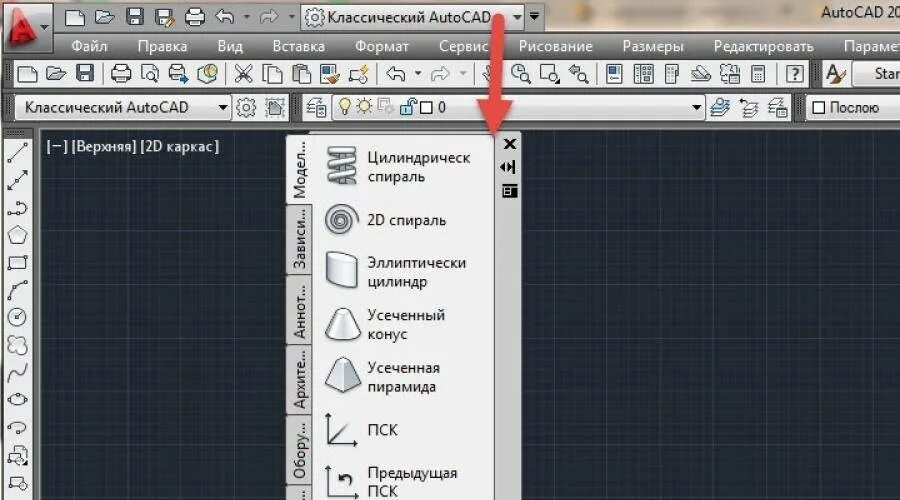The height and width of the screenshot is (500, 900).
Task: Switch to the Зависи... palette tab
Action: pos(299,239)
